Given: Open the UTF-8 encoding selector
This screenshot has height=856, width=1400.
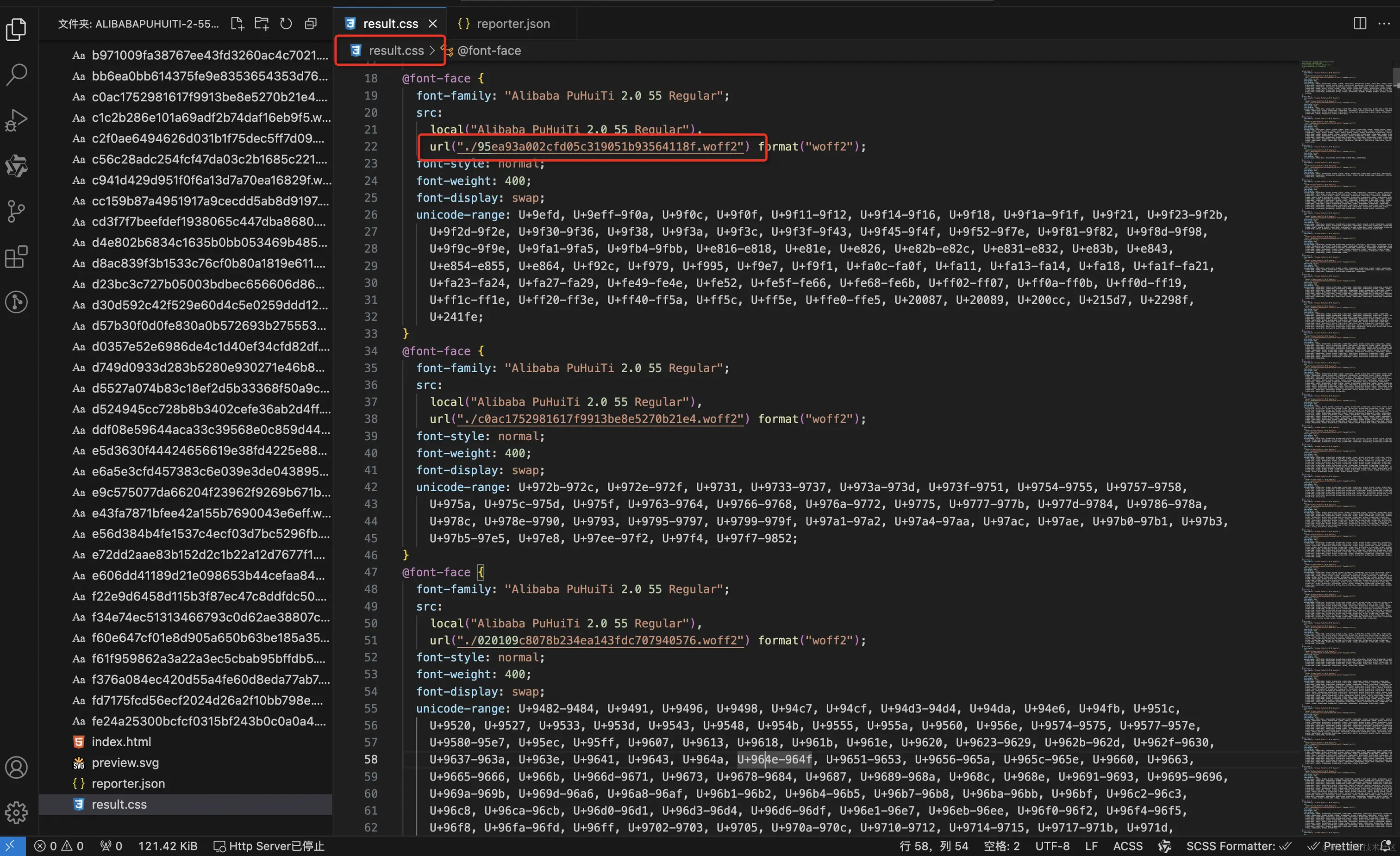Looking at the screenshot, I should tap(1052, 846).
